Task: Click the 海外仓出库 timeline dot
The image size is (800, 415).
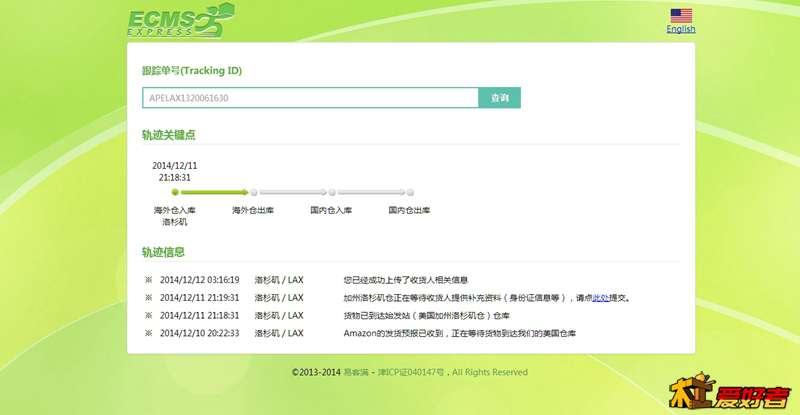Action: [x=254, y=192]
